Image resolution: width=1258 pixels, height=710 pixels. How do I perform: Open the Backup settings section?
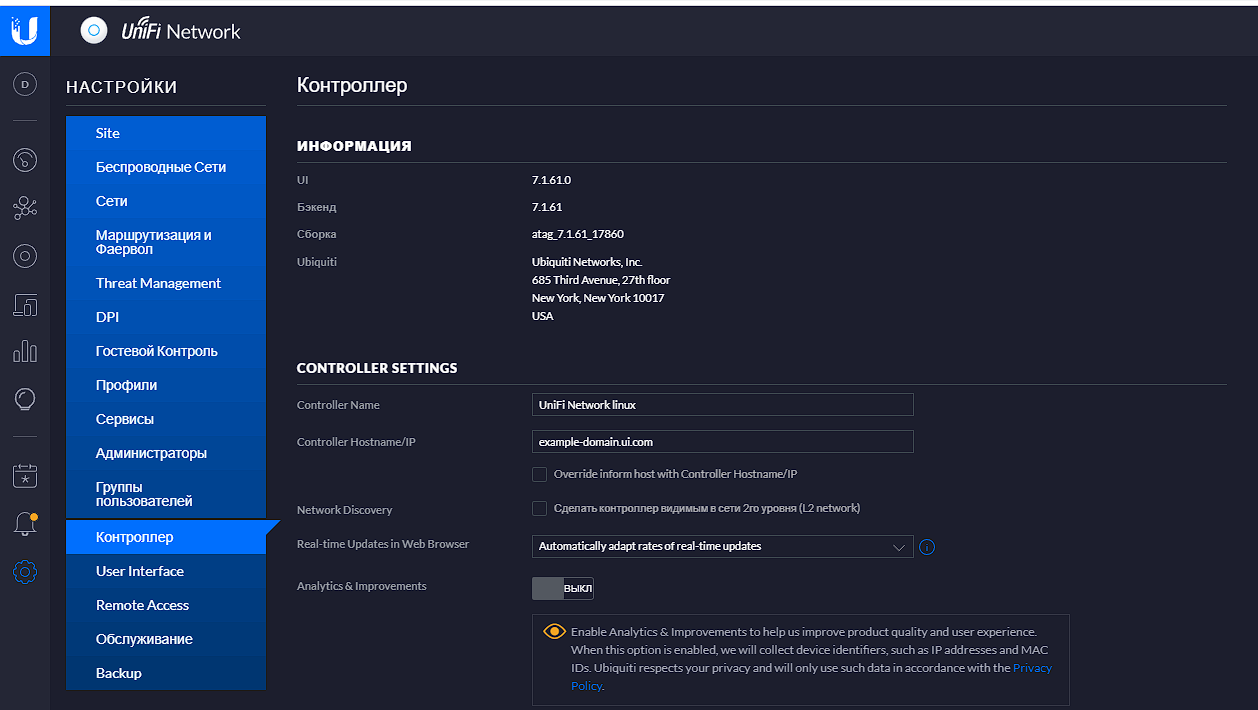(x=166, y=673)
